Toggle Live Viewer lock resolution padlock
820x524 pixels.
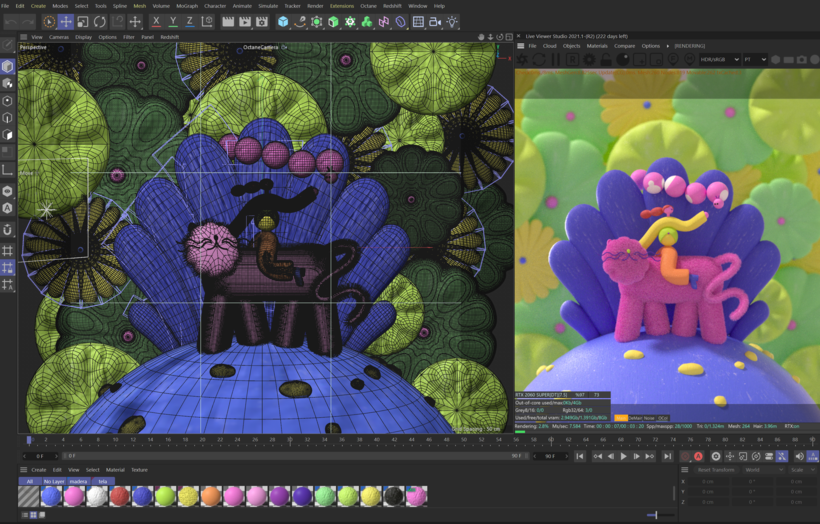[606, 60]
